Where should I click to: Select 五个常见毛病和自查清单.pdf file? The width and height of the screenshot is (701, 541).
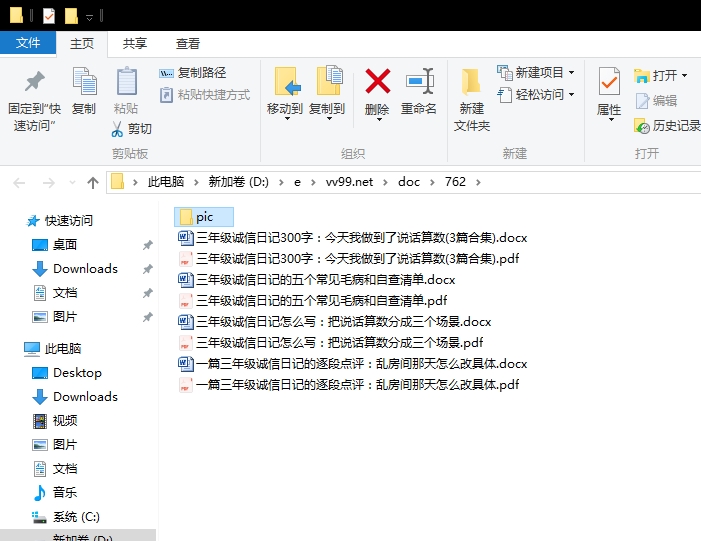(312, 300)
